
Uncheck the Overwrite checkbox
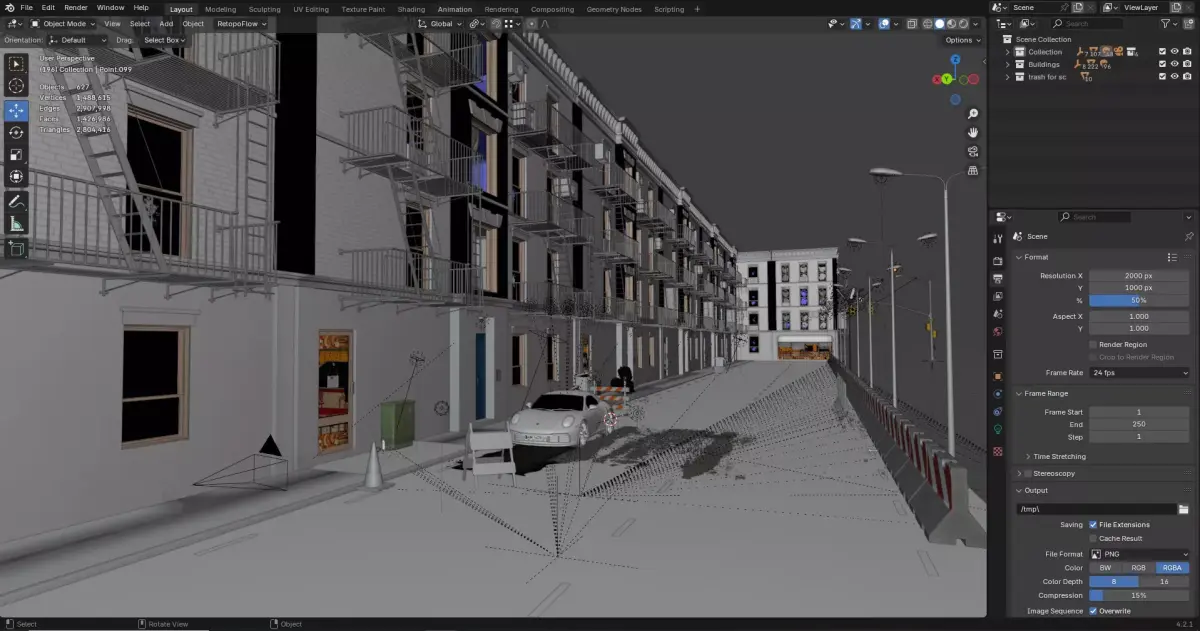[x=1093, y=611]
